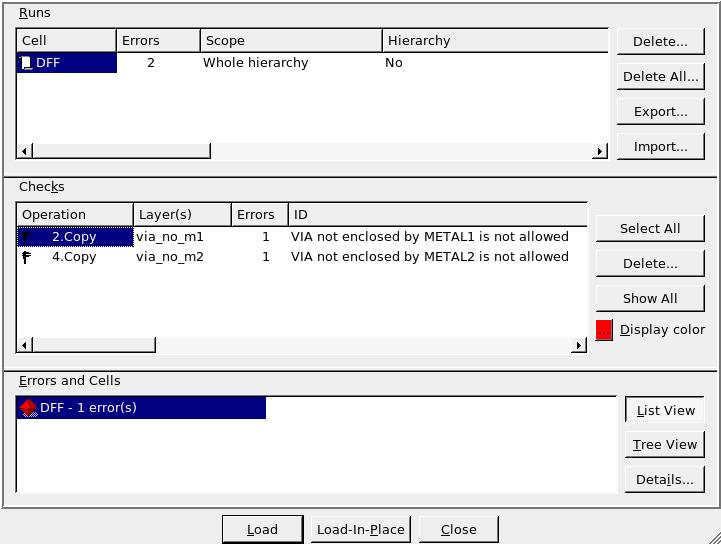Sort runs by Errors column header

158,41
